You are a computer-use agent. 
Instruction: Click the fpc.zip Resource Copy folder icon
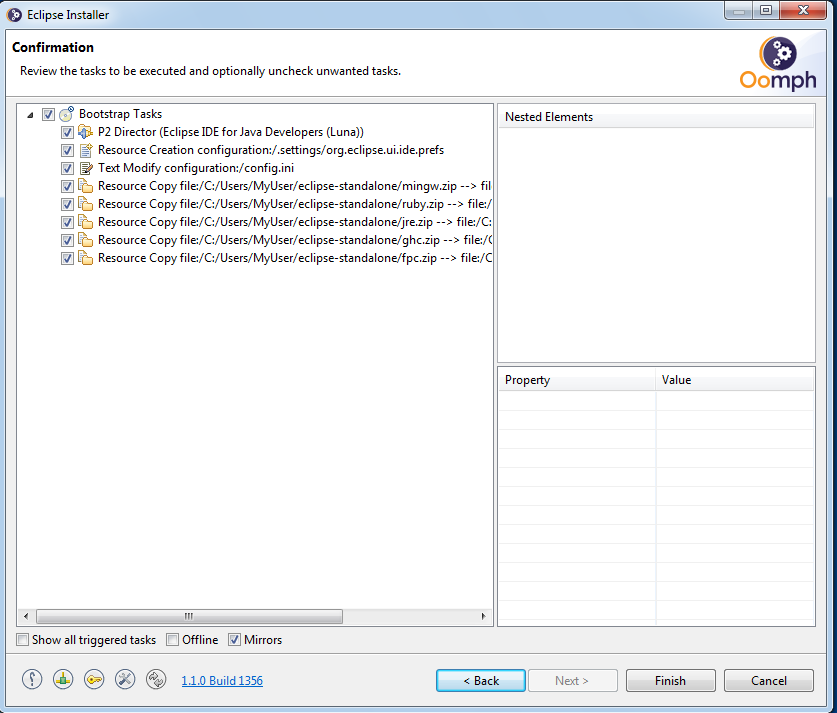coord(85,258)
